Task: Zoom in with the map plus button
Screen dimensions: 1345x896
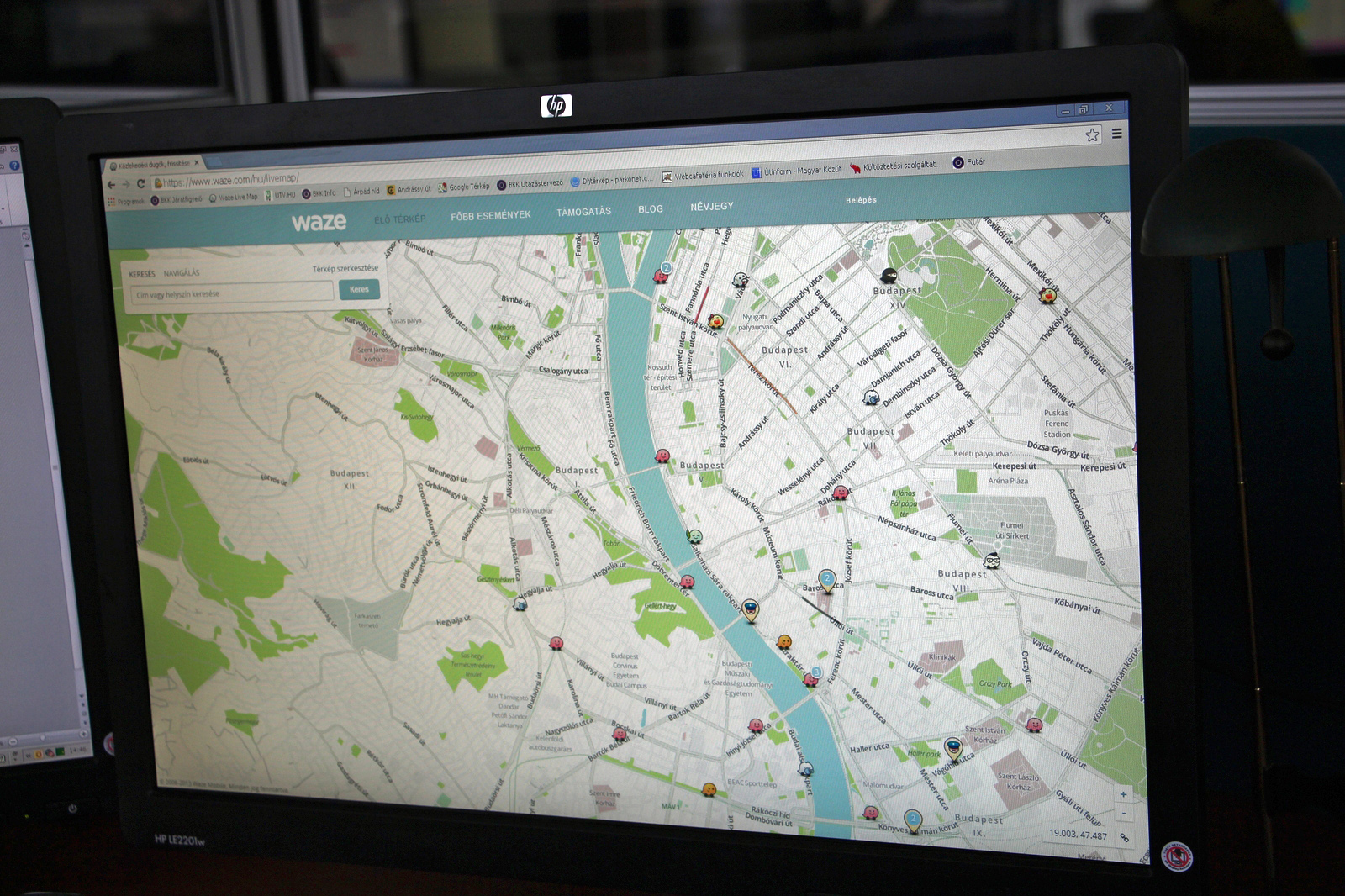Action: click(1123, 794)
